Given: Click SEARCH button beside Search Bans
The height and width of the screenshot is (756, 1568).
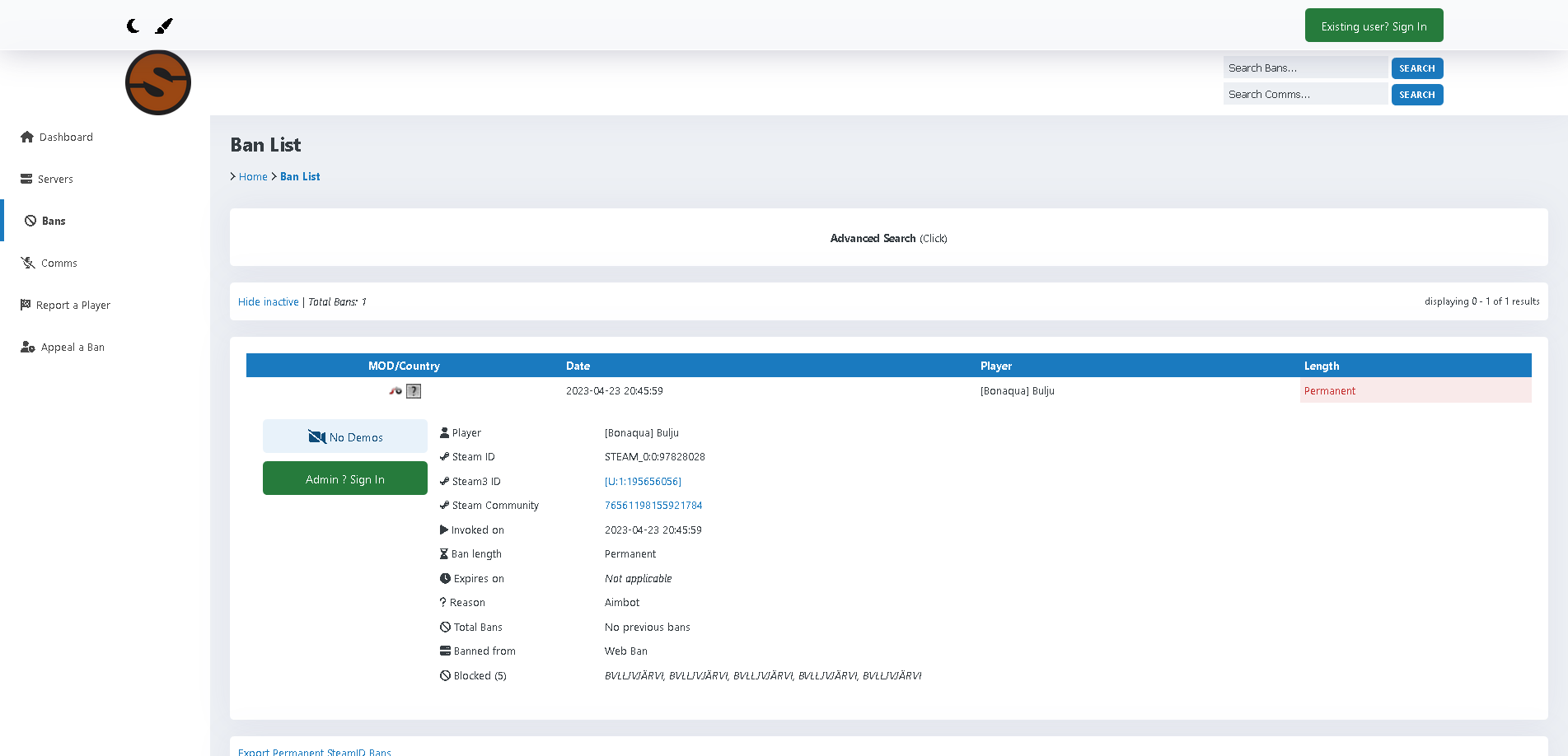Looking at the screenshot, I should 1416,68.
